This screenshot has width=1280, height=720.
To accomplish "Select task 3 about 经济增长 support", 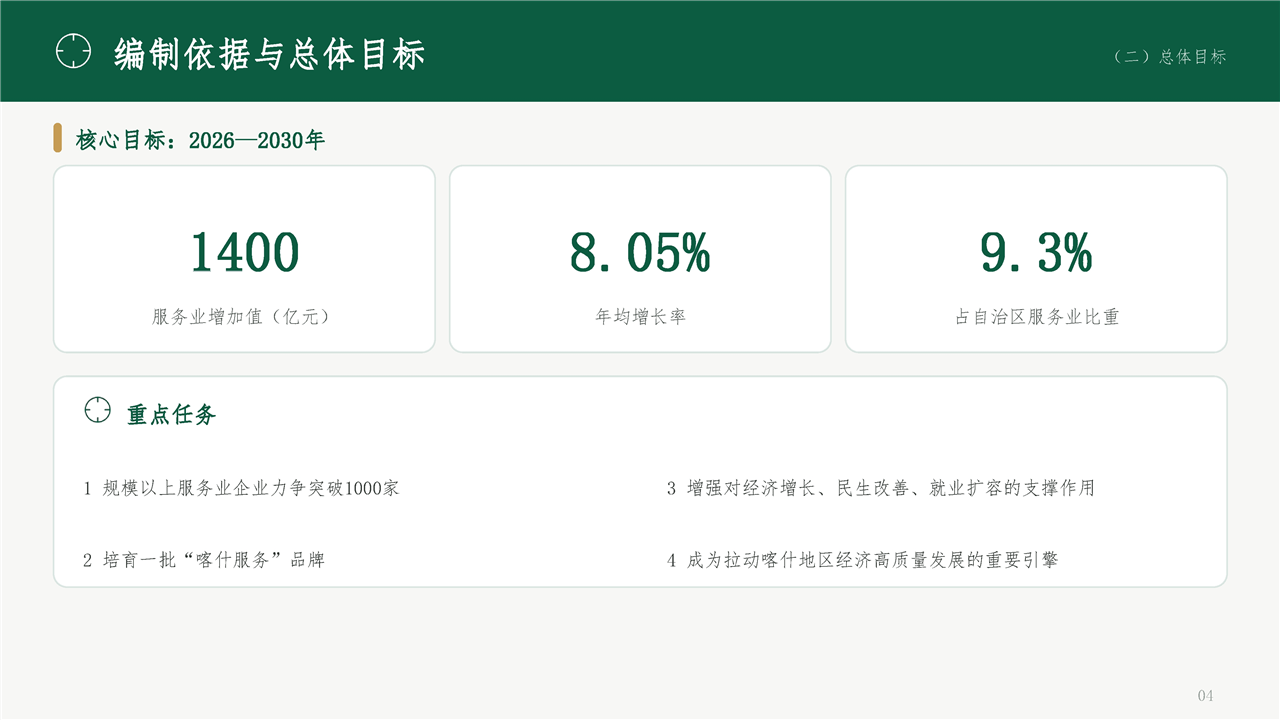I will click(881, 488).
